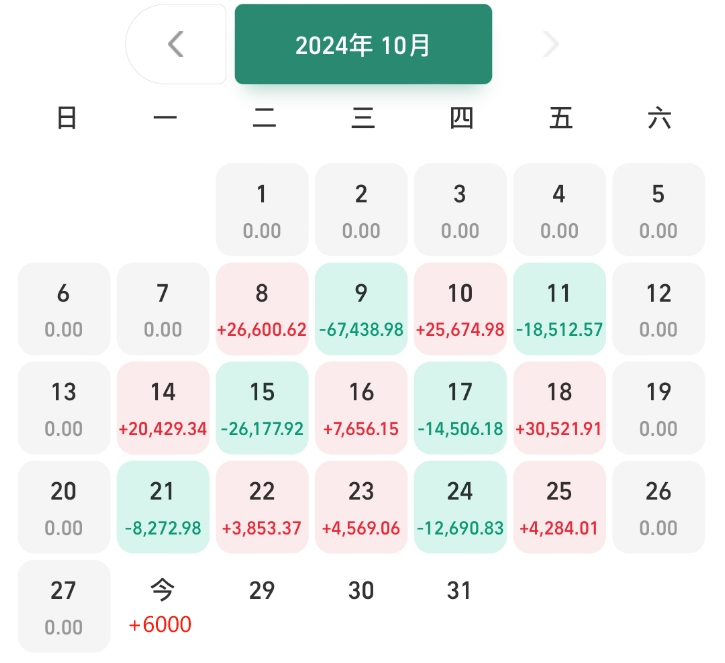Open day 14 with +20,429.34
The width and height of the screenshot is (725, 663).
tap(163, 408)
